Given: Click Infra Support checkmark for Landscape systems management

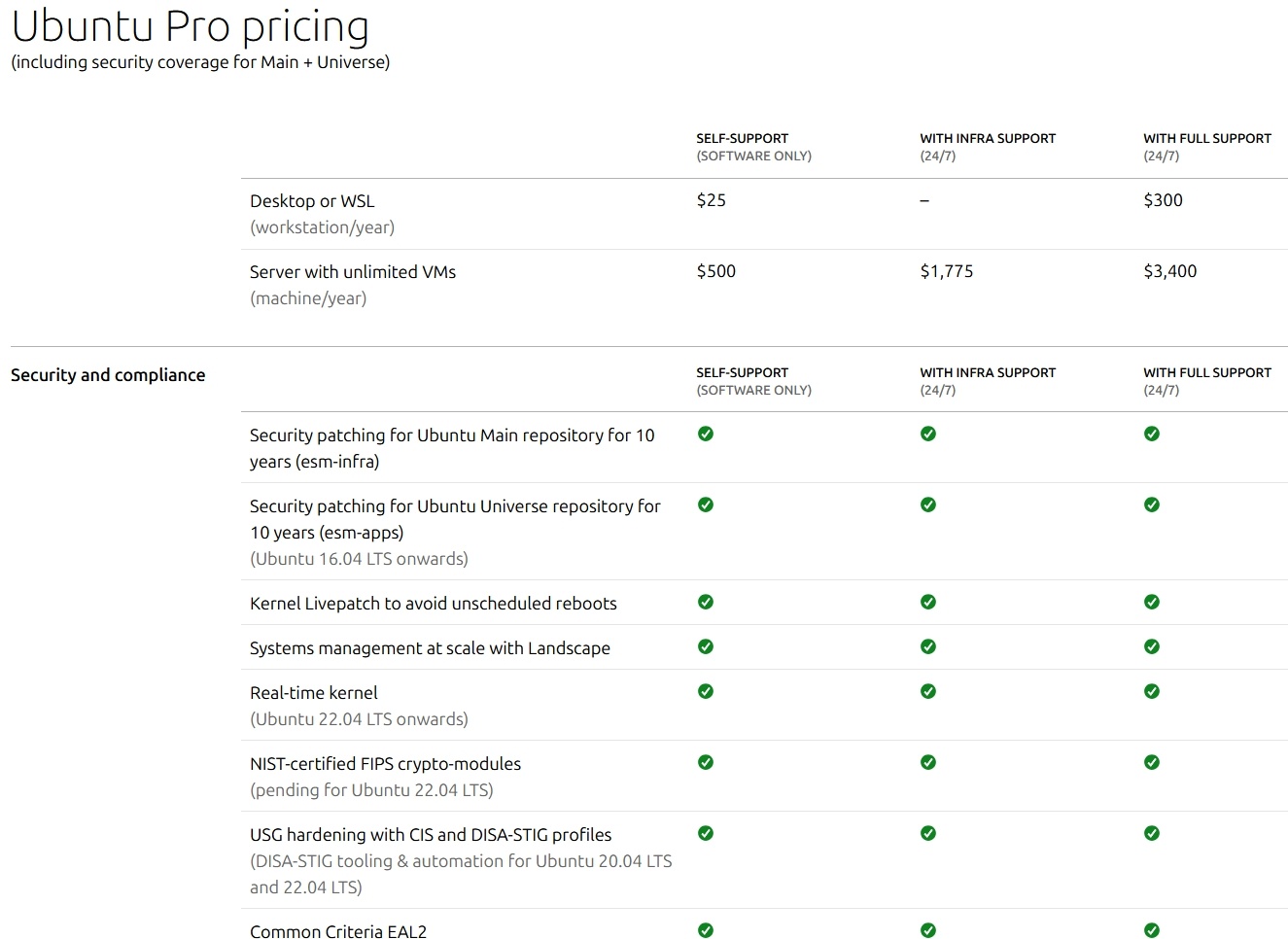Looking at the screenshot, I should tap(928, 646).
